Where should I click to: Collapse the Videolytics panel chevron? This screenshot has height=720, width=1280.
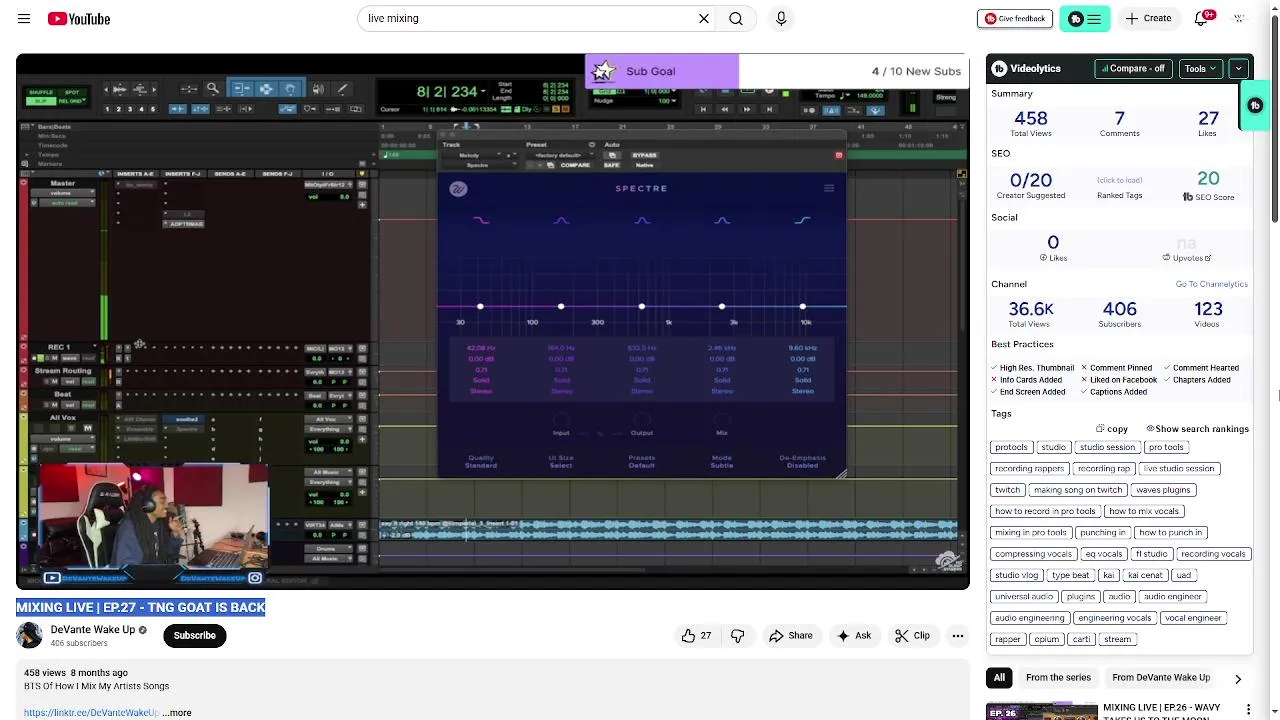[1238, 69]
